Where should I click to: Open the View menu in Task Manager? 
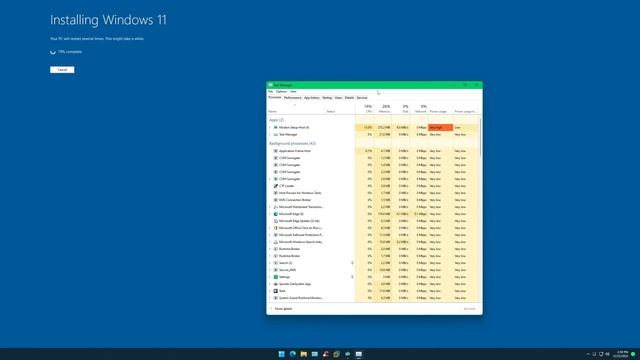tap(293, 91)
